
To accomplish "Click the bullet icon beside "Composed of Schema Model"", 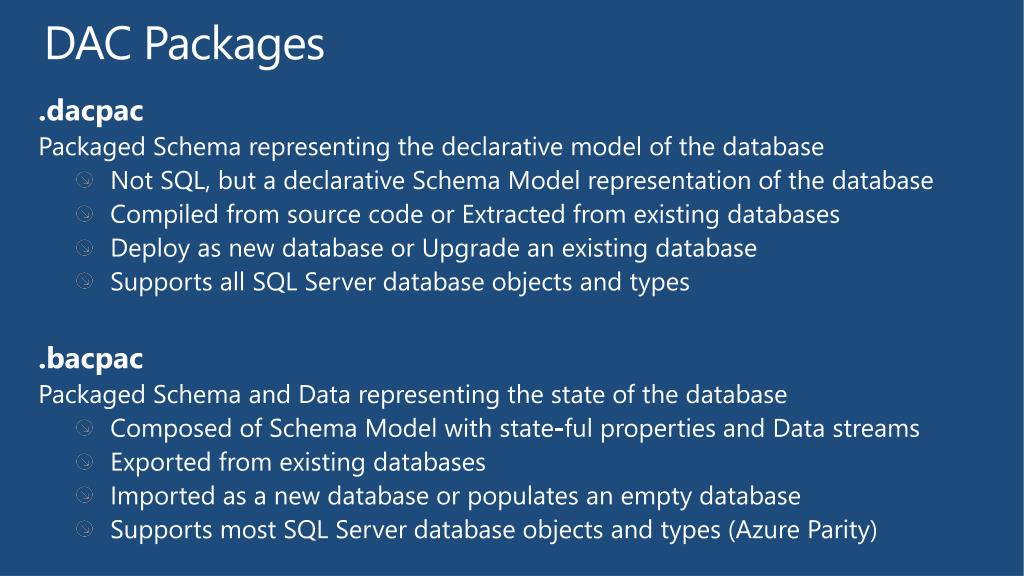I will coord(84,428).
